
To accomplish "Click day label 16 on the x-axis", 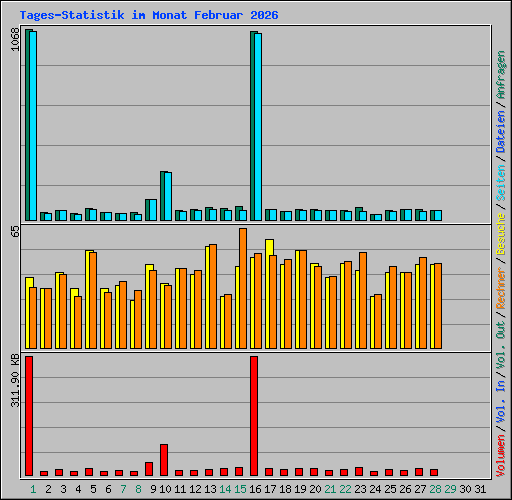I will pyautogui.click(x=255, y=489).
